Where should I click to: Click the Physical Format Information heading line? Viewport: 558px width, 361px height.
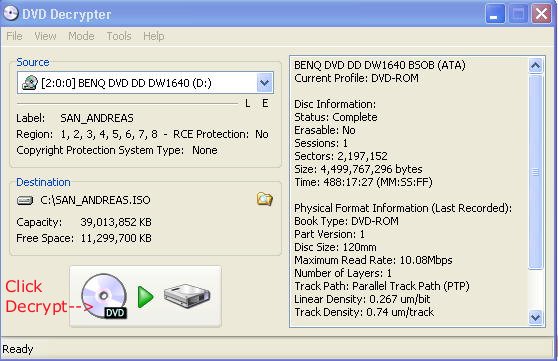pos(403,208)
